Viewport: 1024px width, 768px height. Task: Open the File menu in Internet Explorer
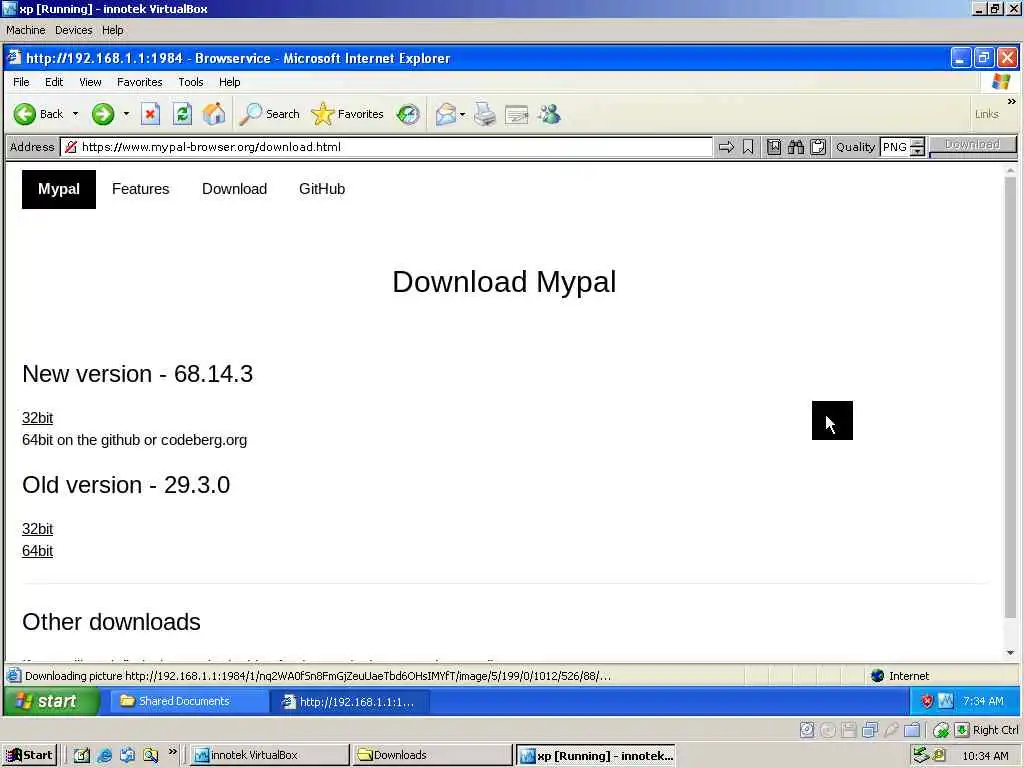coord(21,82)
